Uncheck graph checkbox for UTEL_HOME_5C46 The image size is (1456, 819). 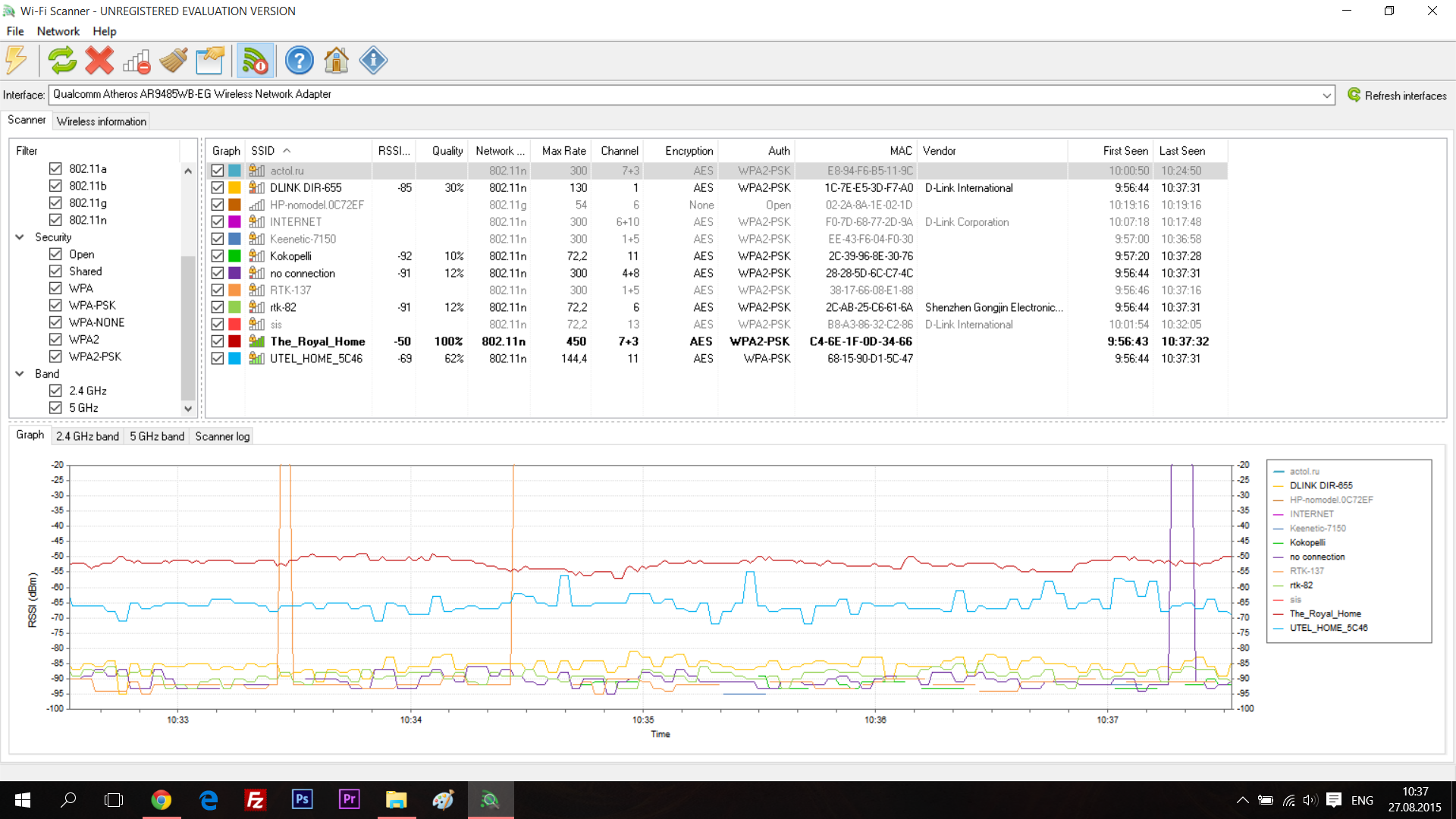[x=218, y=359]
